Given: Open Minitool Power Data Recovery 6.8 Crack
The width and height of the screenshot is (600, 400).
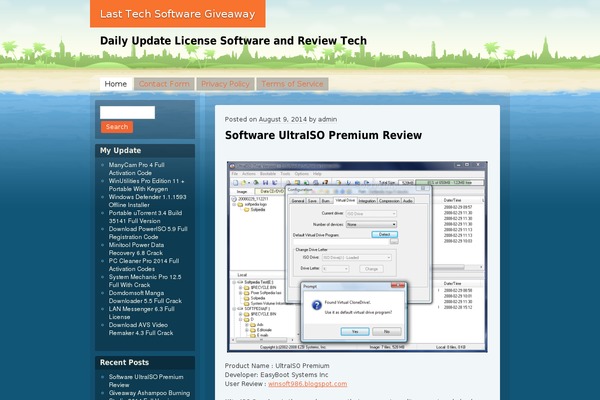Looking at the screenshot, I should pos(136,249).
